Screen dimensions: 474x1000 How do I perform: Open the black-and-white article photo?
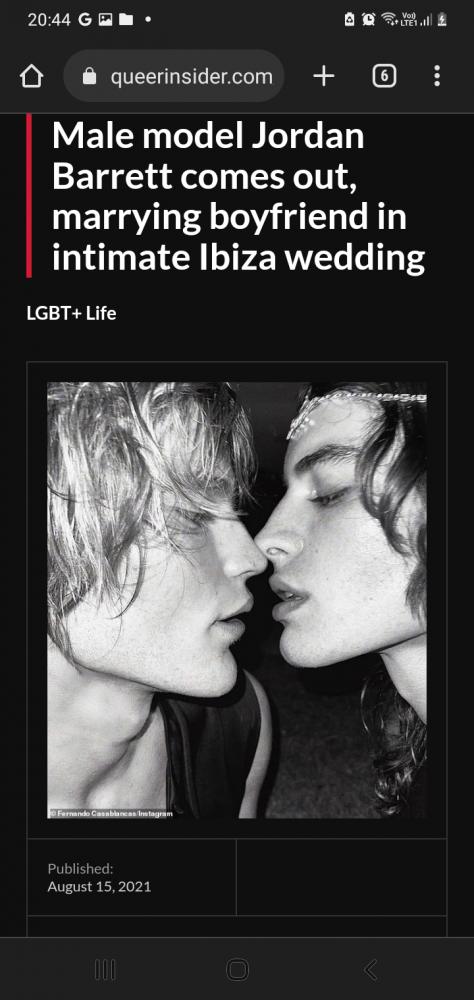[237, 599]
